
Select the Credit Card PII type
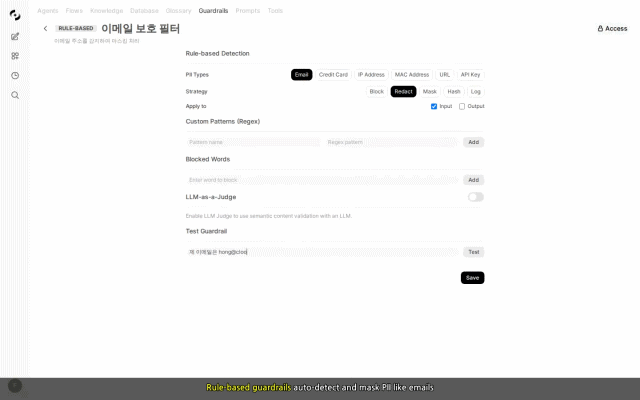point(333,74)
